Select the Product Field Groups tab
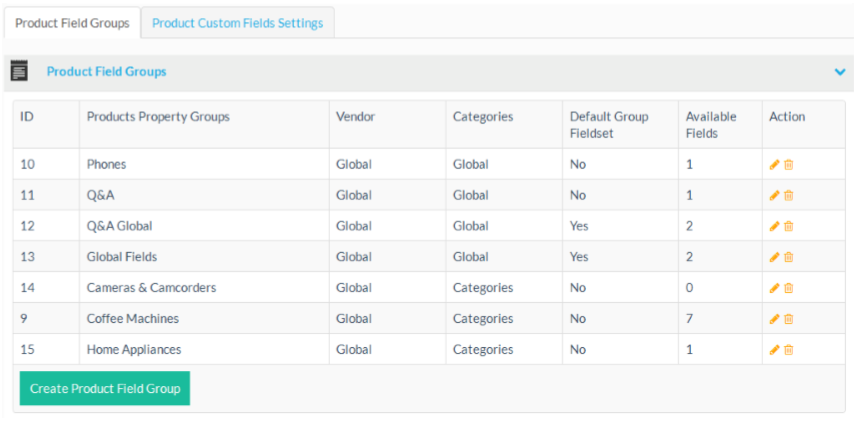The width and height of the screenshot is (854, 427). coord(72,23)
